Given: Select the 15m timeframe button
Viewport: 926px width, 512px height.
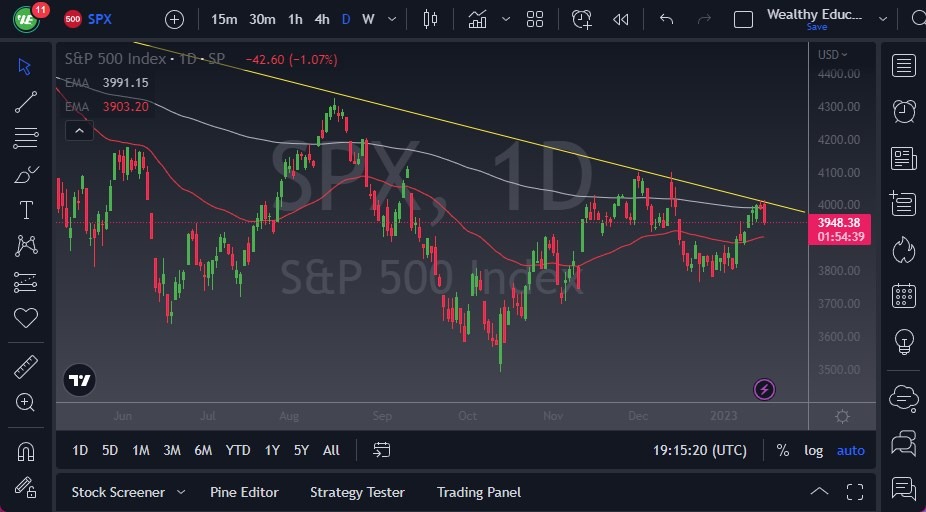Looking at the screenshot, I should click(x=224, y=19).
